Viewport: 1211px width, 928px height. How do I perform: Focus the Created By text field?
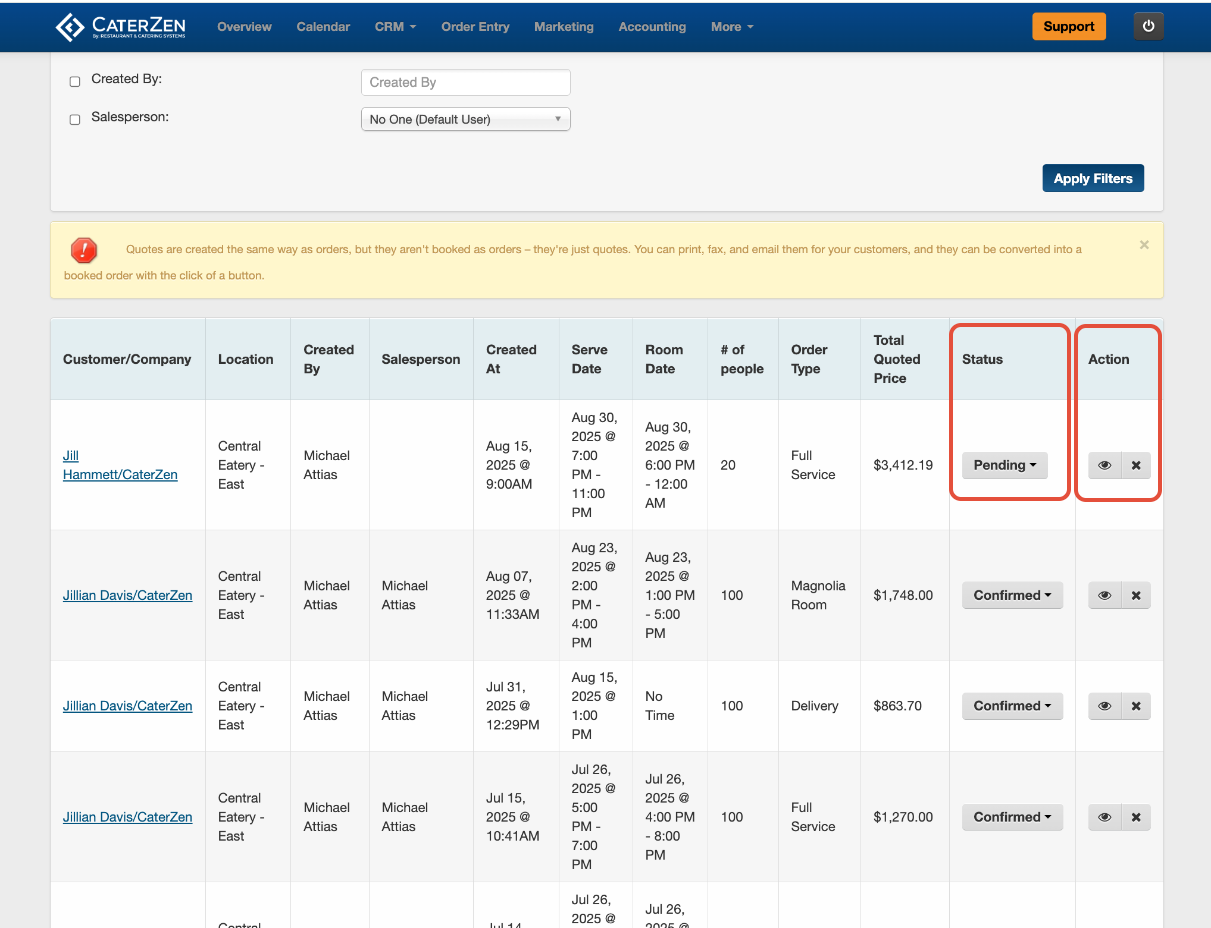point(465,82)
